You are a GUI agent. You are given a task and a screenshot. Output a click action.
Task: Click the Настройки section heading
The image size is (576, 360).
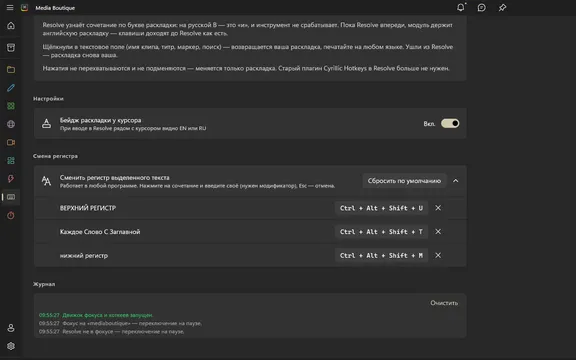point(48,98)
